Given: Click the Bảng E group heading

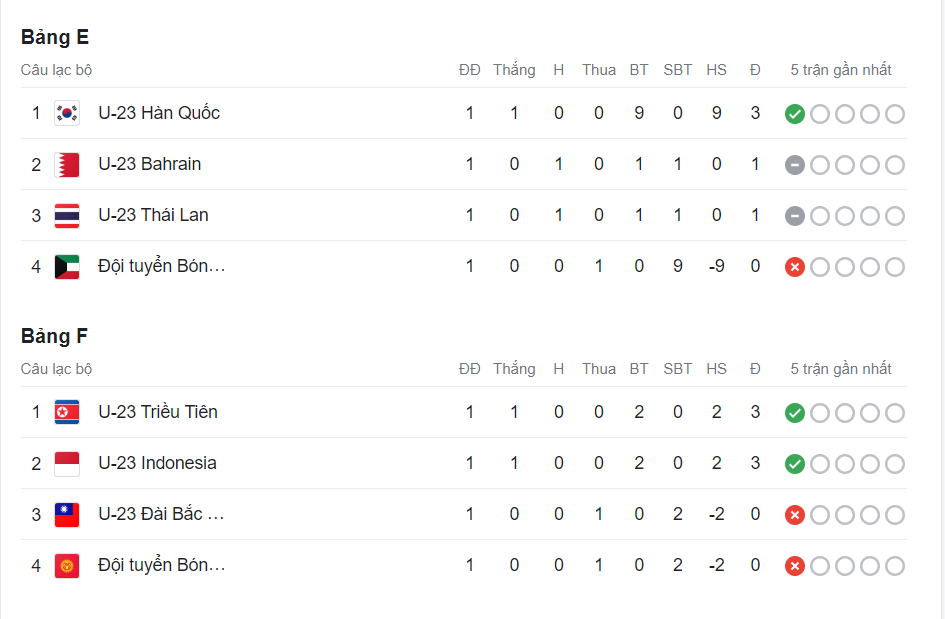Looking at the screenshot, I should (x=55, y=37).
